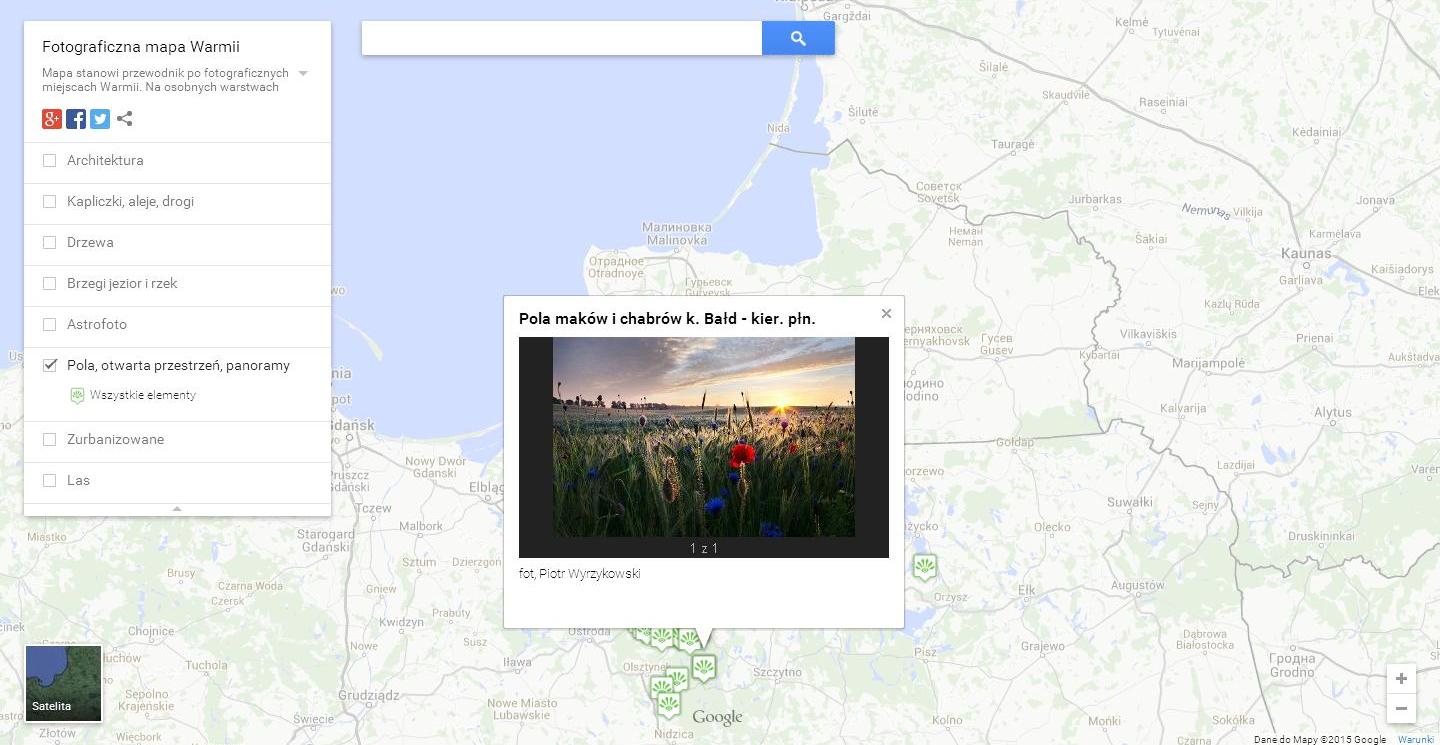This screenshot has width=1440, height=745.
Task: Share map on Google Plus
Action: (x=52, y=119)
